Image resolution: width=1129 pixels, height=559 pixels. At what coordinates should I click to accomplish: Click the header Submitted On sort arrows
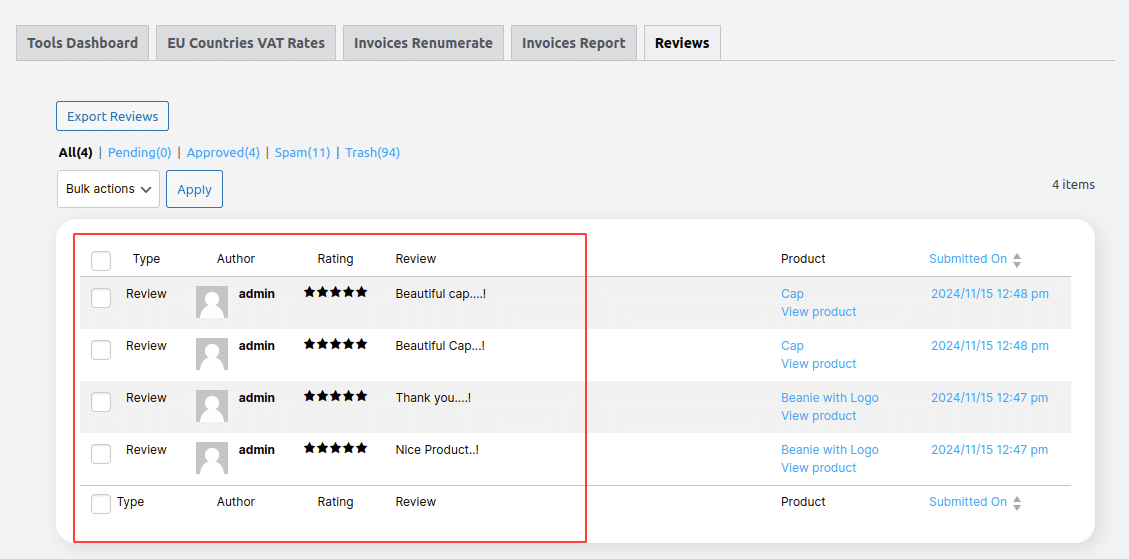click(1017, 260)
